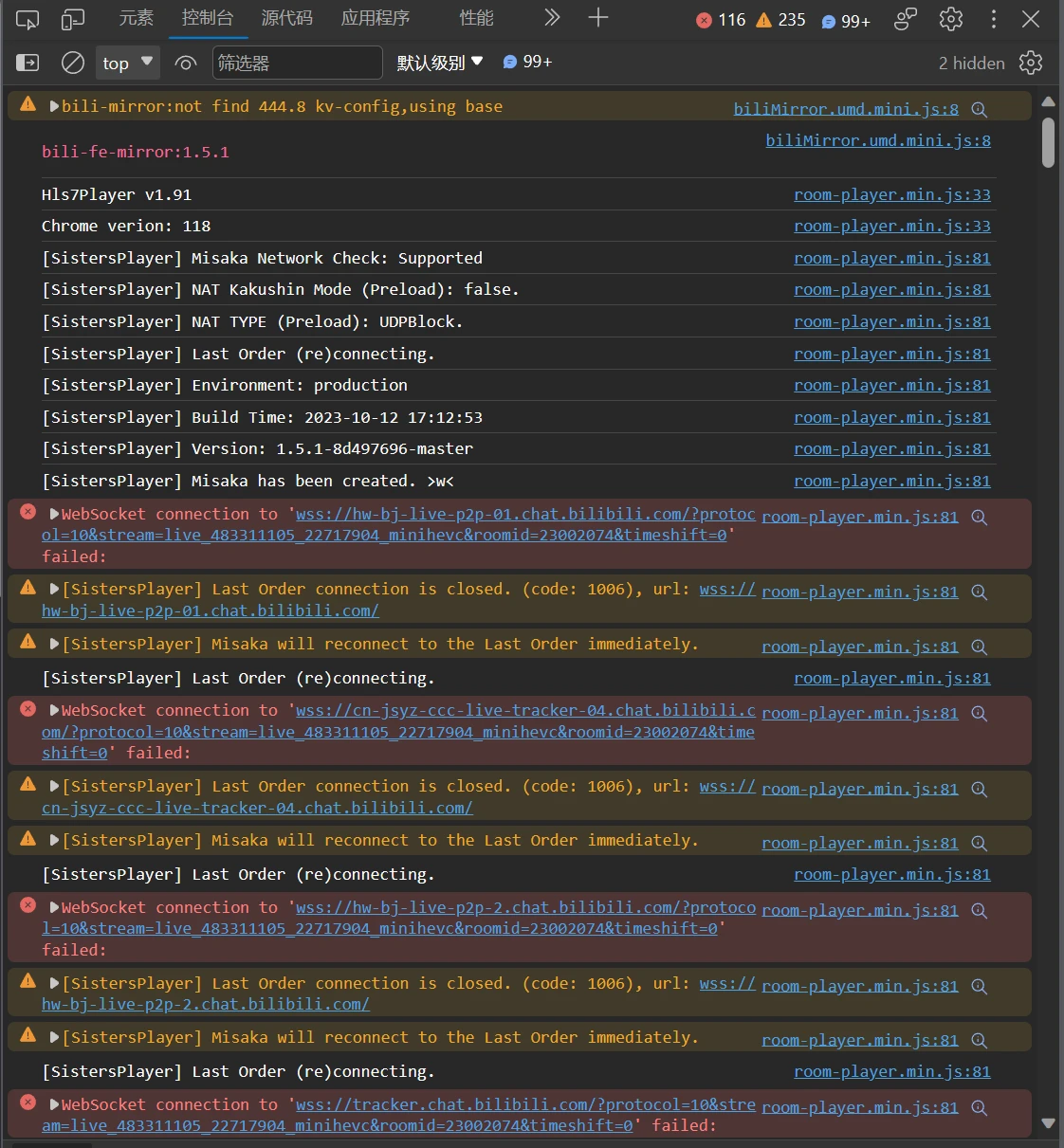Switch to the 性能 tab
This screenshot has width=1064, height=1148.
point(476,18)
